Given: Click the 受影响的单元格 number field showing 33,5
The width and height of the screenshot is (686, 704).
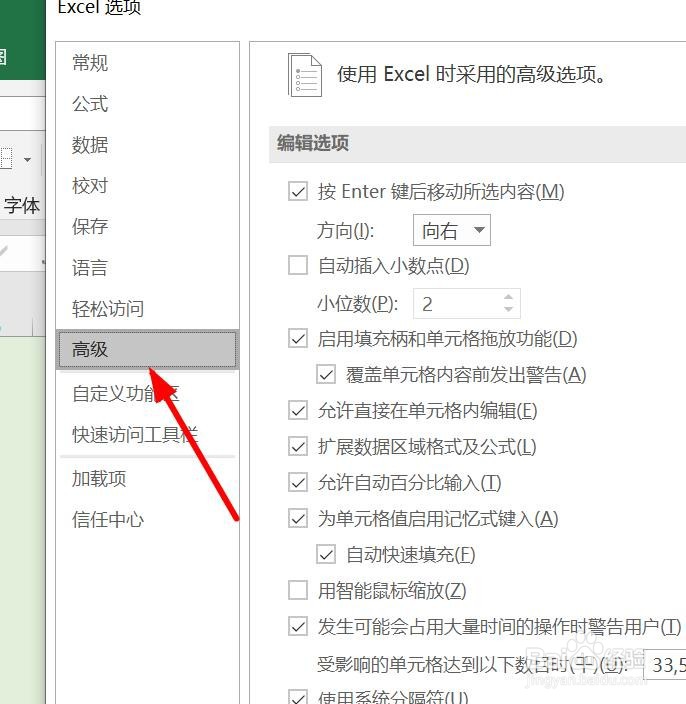Looking at the screenshot, I should coord(665,664).
